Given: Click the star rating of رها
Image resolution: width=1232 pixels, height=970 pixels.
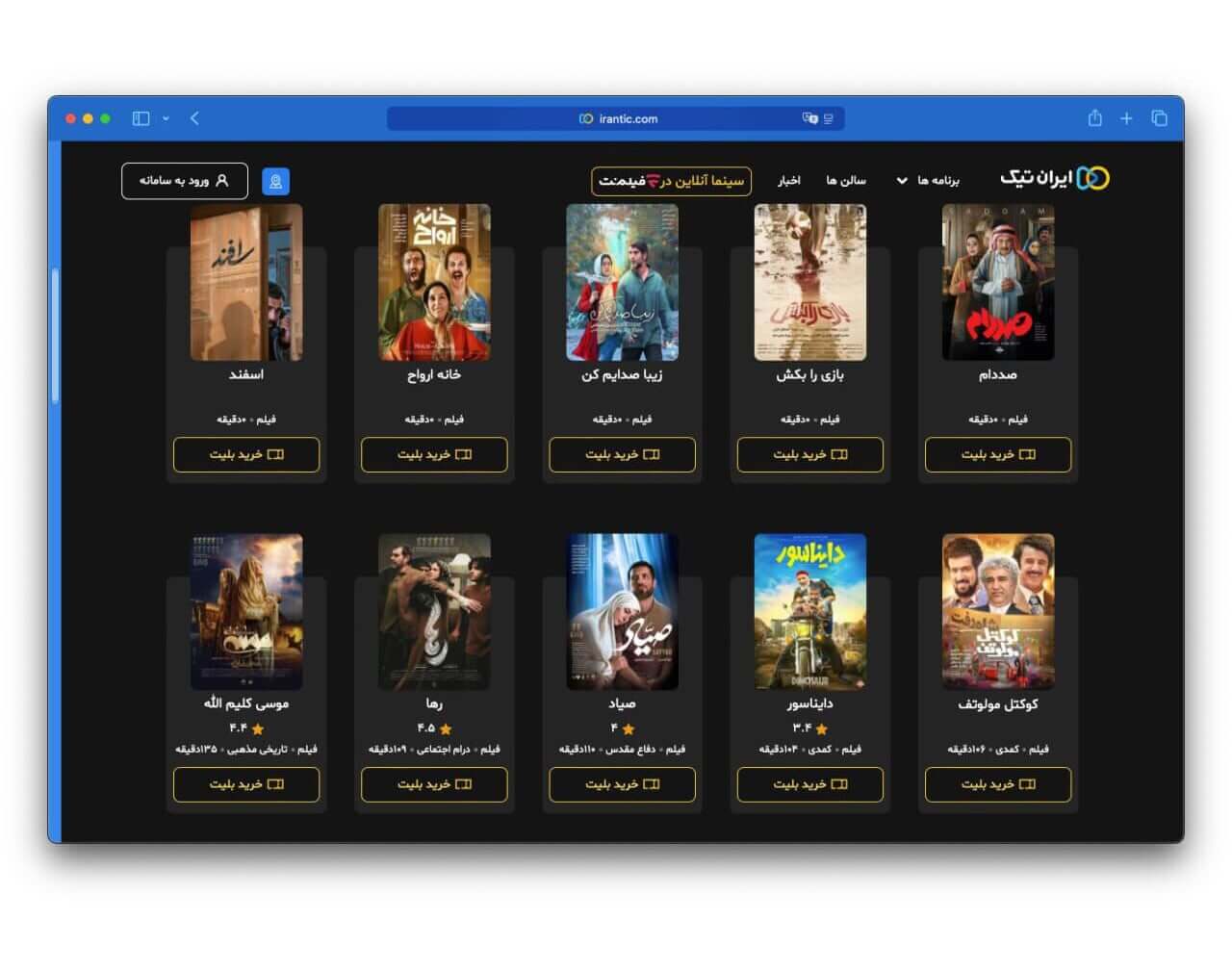Looking at the screenshot, I should click(434, 728).
